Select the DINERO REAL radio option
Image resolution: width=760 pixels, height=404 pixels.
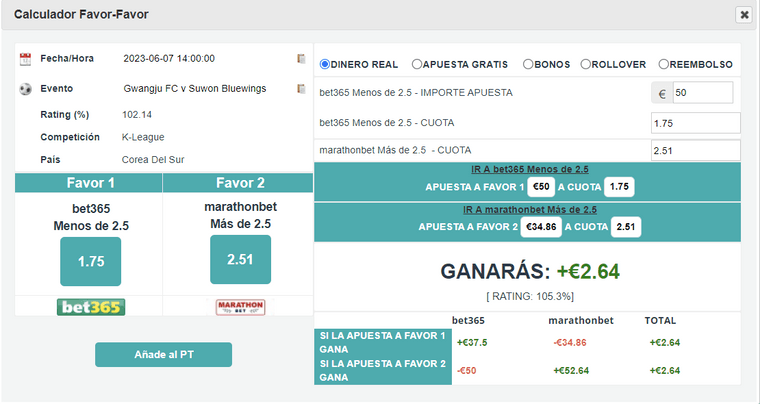(x=325, y=64)
